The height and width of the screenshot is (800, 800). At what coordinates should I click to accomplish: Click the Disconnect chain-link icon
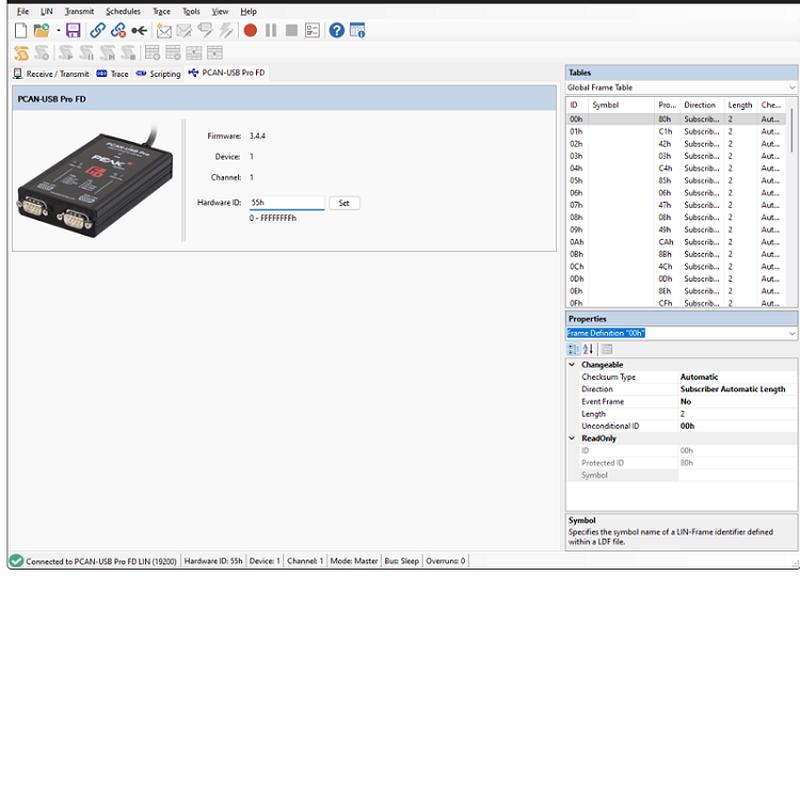pyautogui.click(x=118, y=30)
